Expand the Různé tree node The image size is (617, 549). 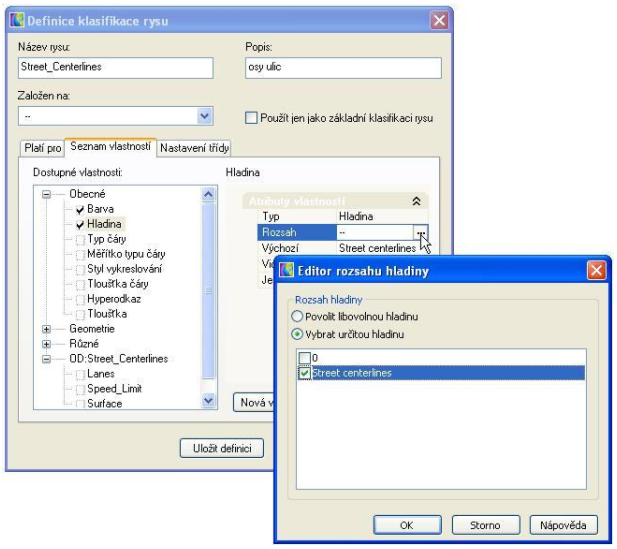pos(46,343)
